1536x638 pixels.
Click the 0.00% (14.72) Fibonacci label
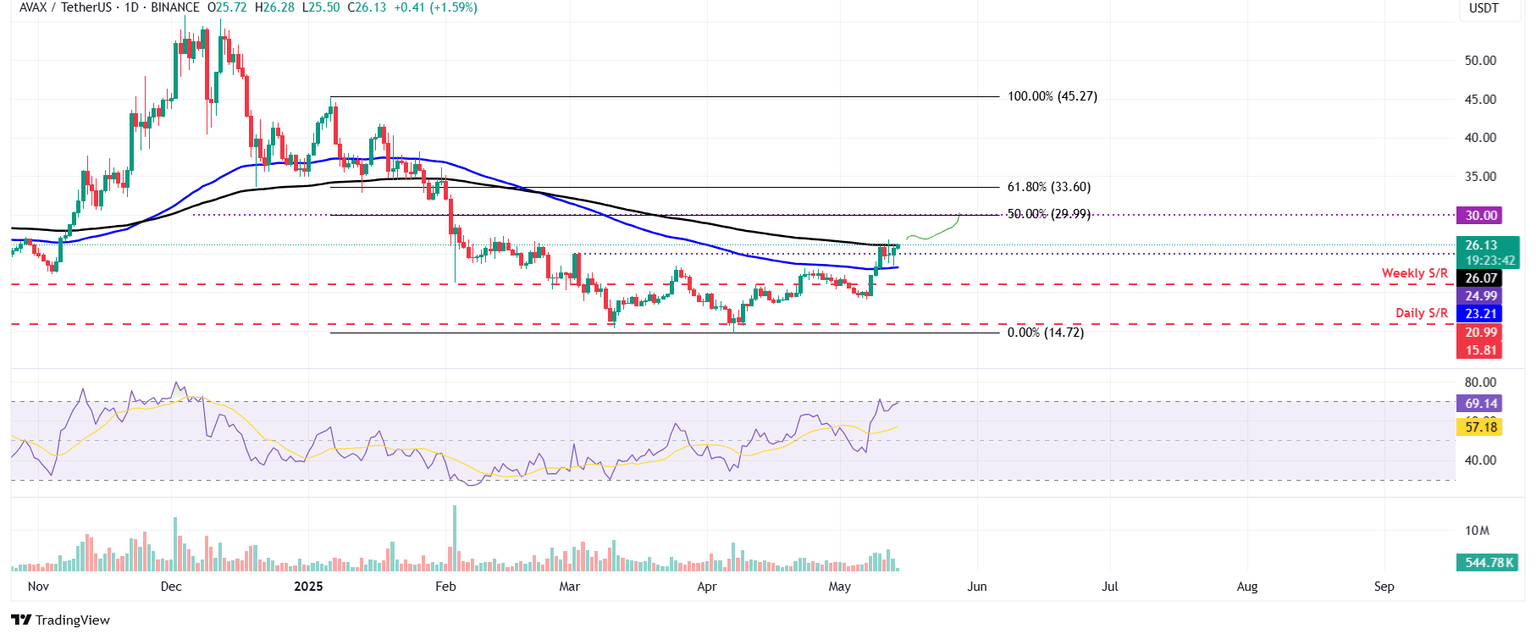[x=1044, y=333]
